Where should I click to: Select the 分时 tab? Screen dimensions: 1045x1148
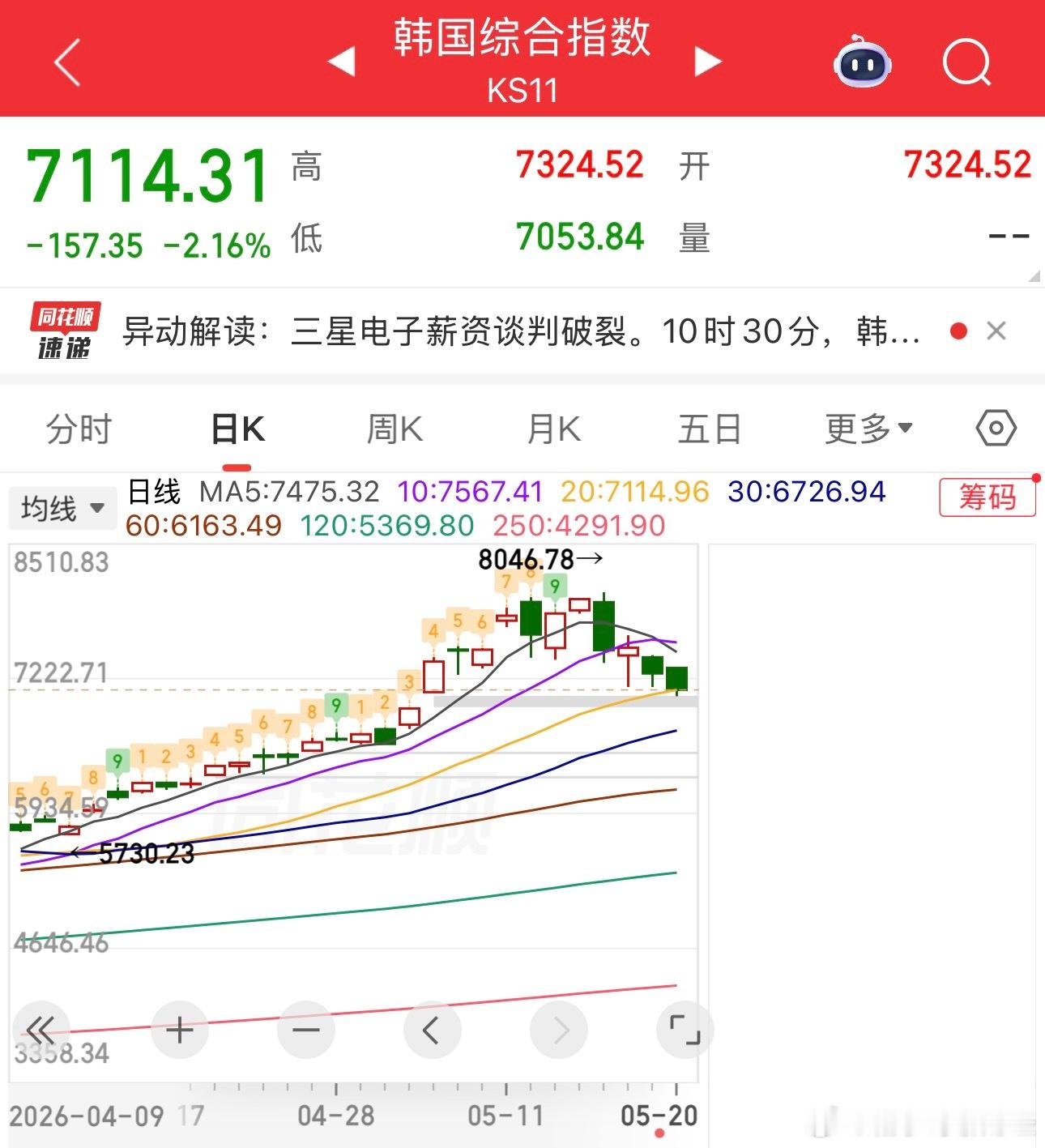click(79, 429)
